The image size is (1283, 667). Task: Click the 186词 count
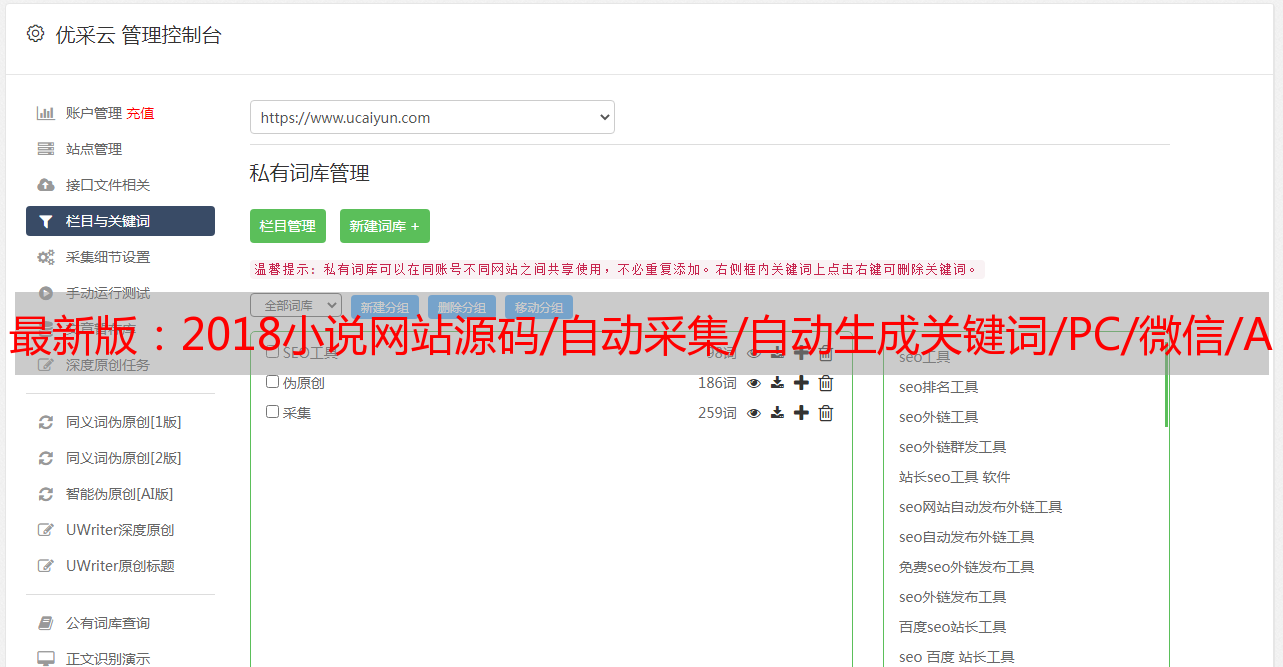717,383
